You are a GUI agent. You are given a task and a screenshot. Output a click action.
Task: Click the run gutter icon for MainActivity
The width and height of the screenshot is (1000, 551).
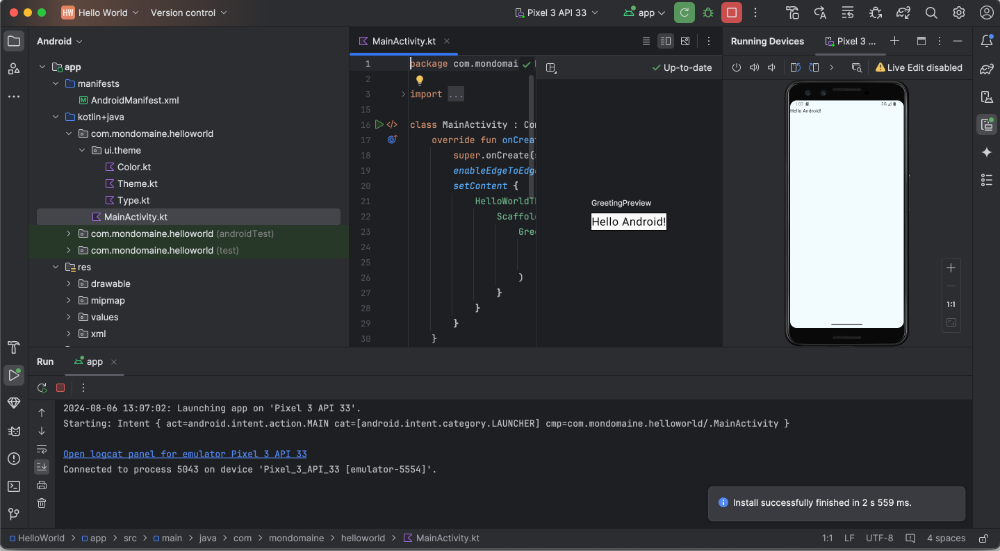[x=379, y=124]
